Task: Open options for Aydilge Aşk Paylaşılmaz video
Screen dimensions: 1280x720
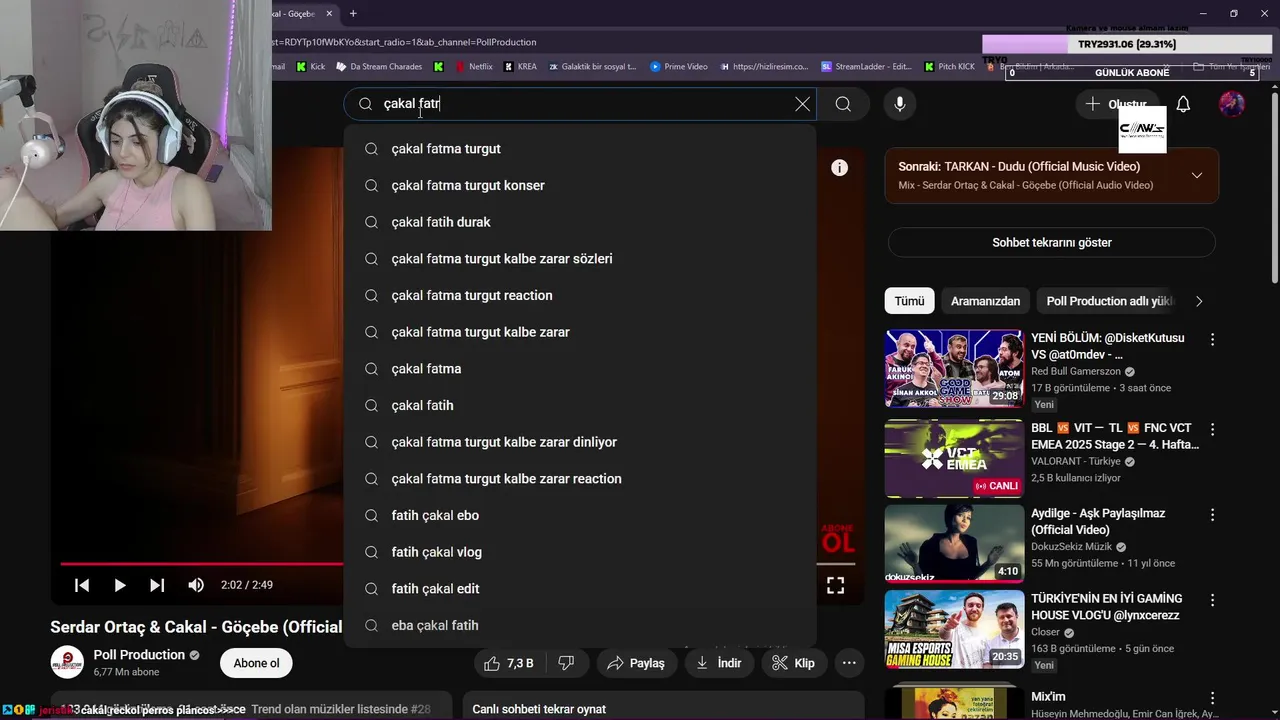Action: pyautogui.click(x=1212, y=515)
